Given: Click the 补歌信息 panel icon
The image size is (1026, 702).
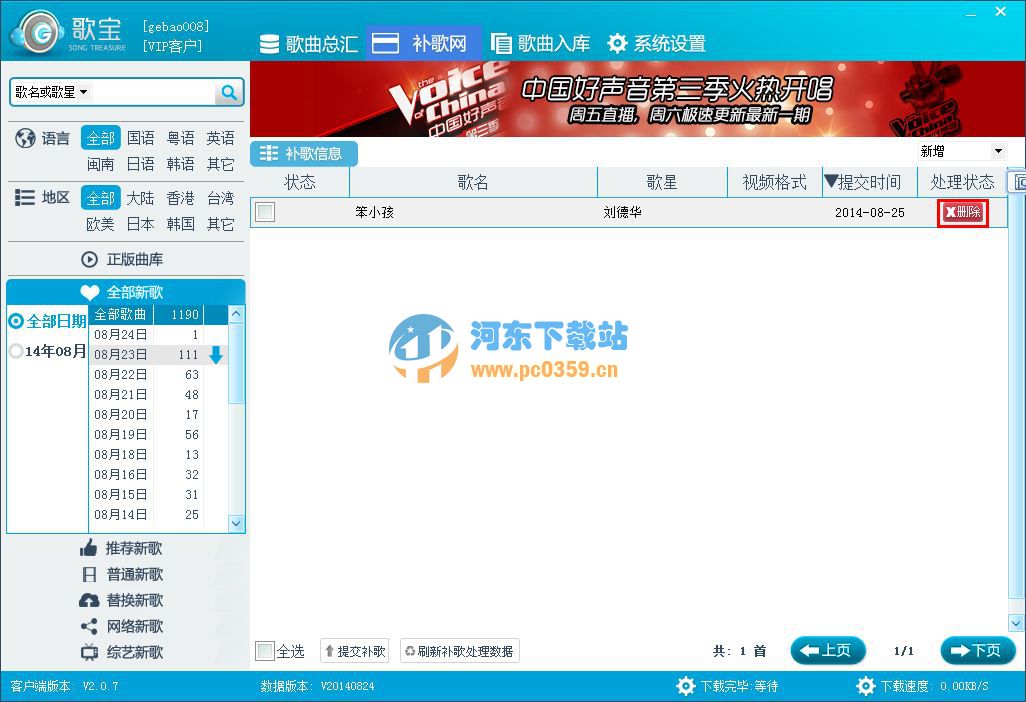Looking at the screenshot, I should point(268,154).
